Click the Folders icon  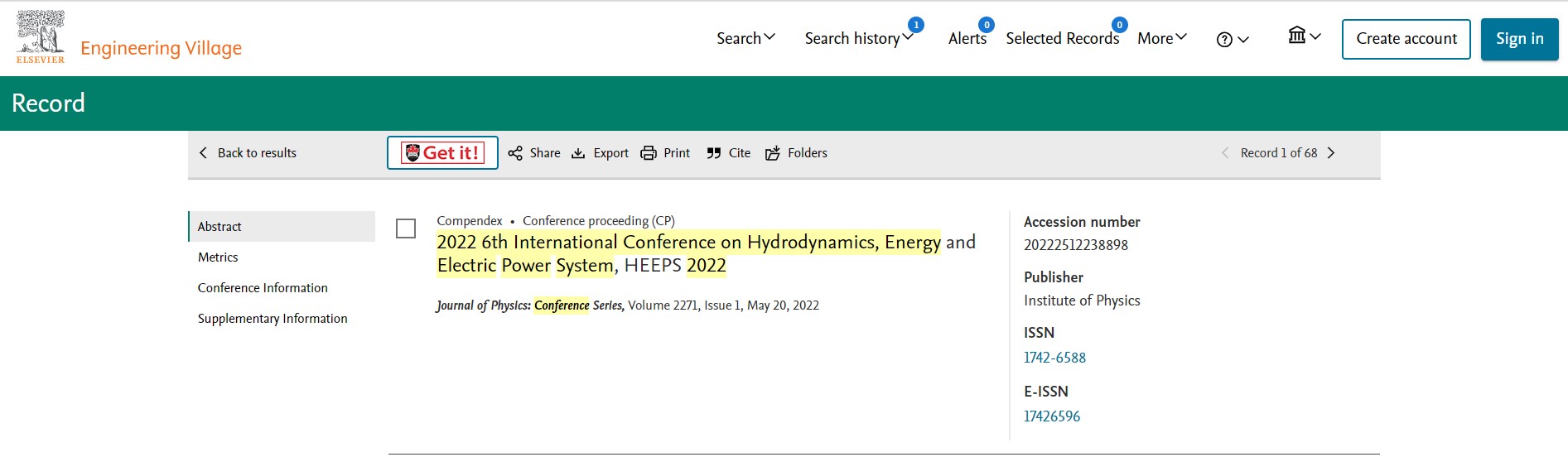point(773,153)
